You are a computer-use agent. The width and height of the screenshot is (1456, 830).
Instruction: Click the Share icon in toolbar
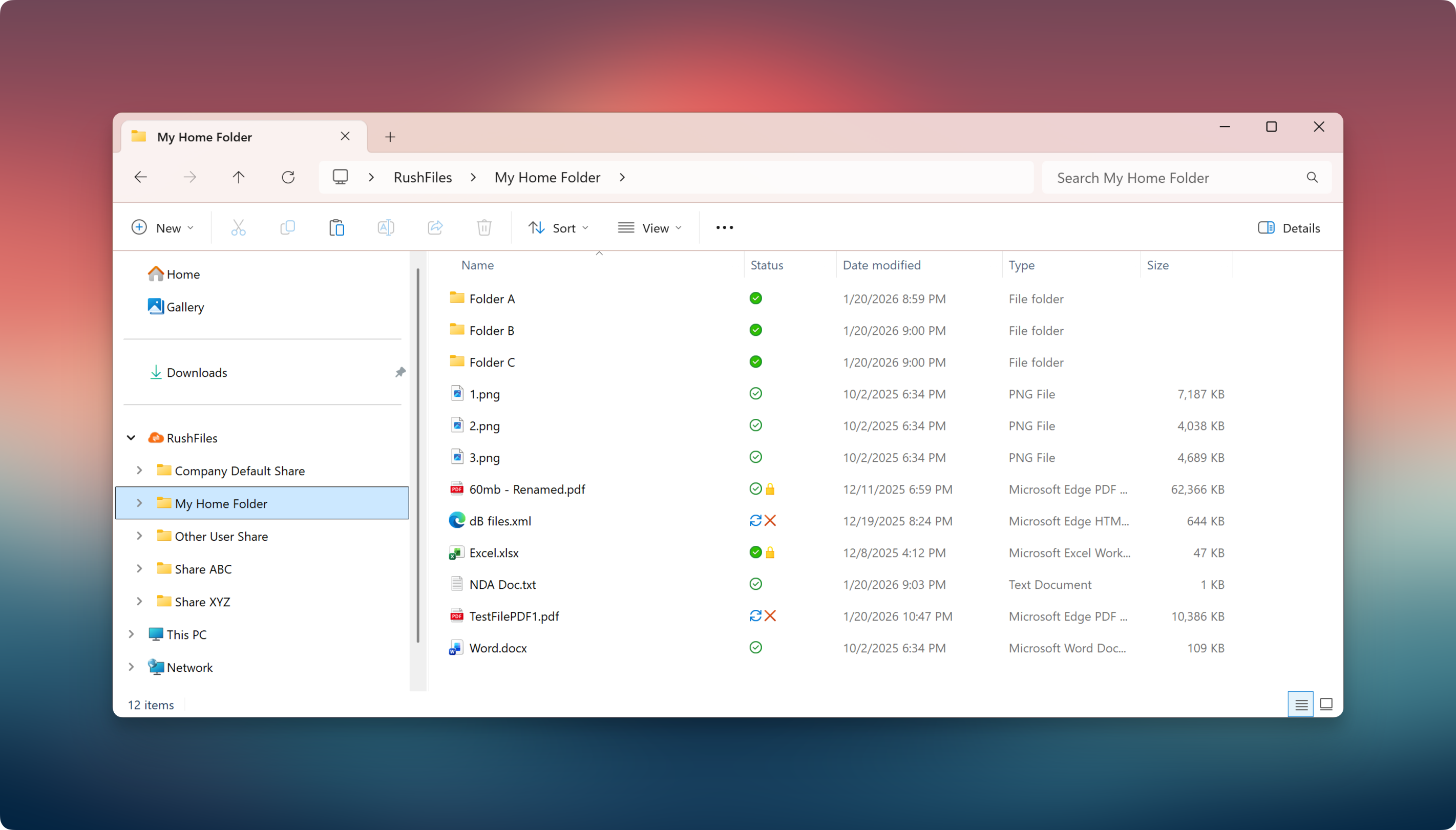[435, 228]
